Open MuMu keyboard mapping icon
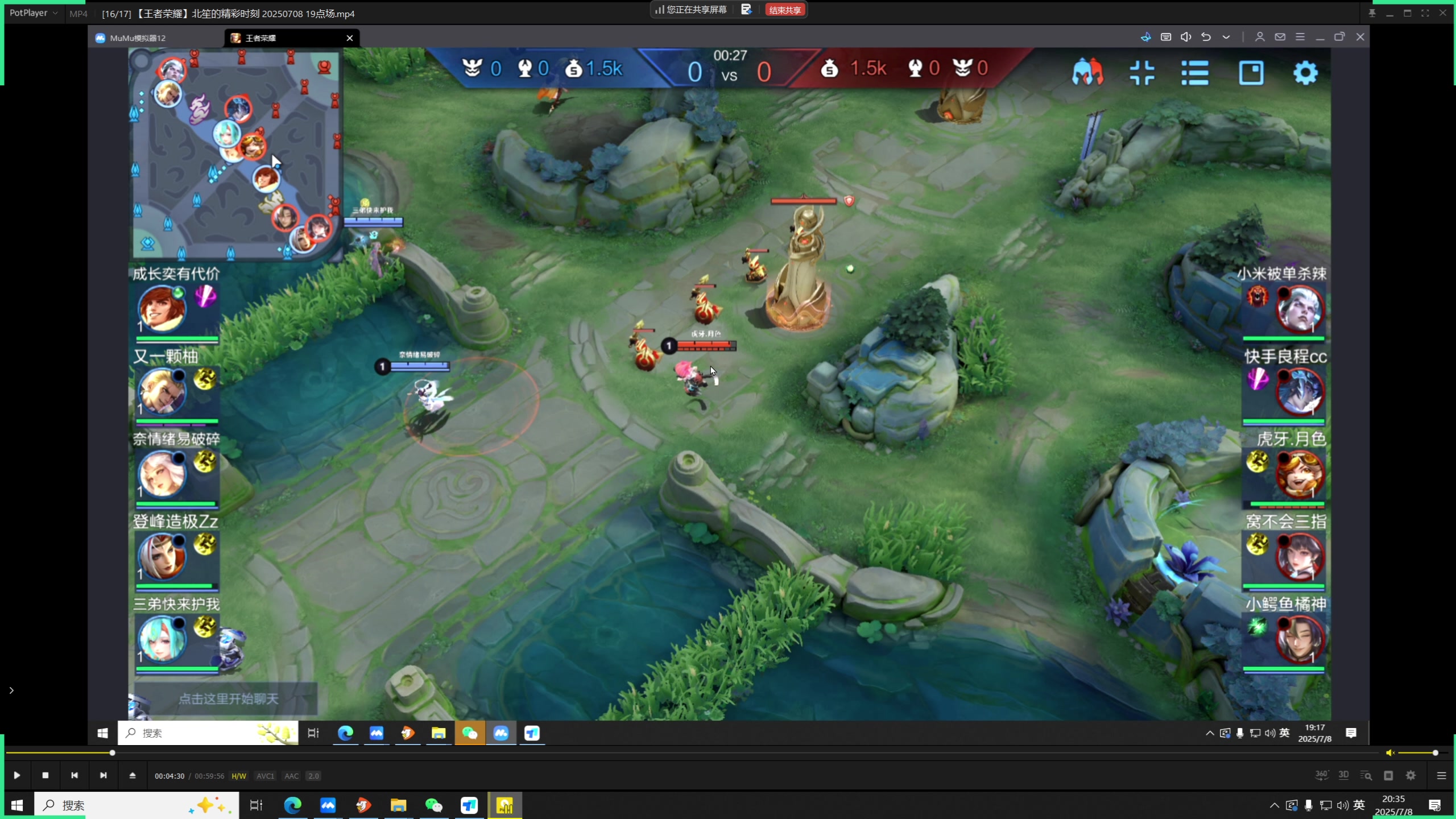This screenshot has height=819, width=1456. click(1166, 37)
